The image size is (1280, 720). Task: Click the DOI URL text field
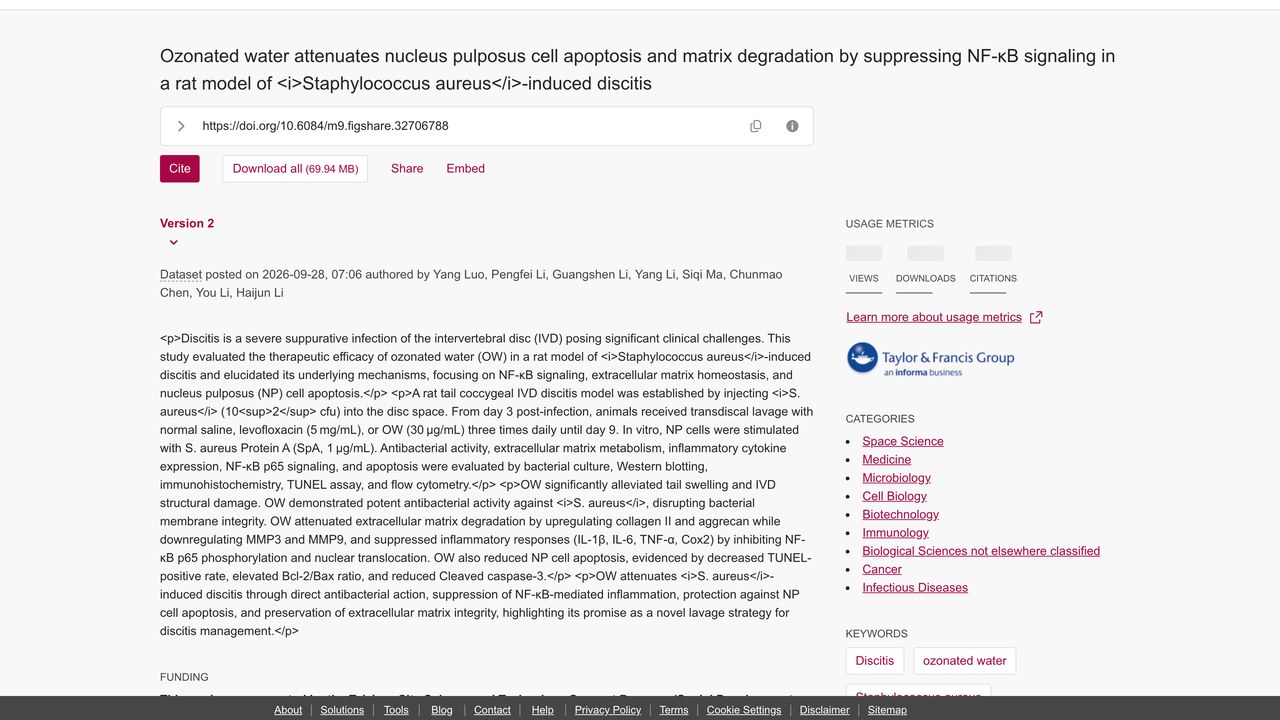(325, 126)
